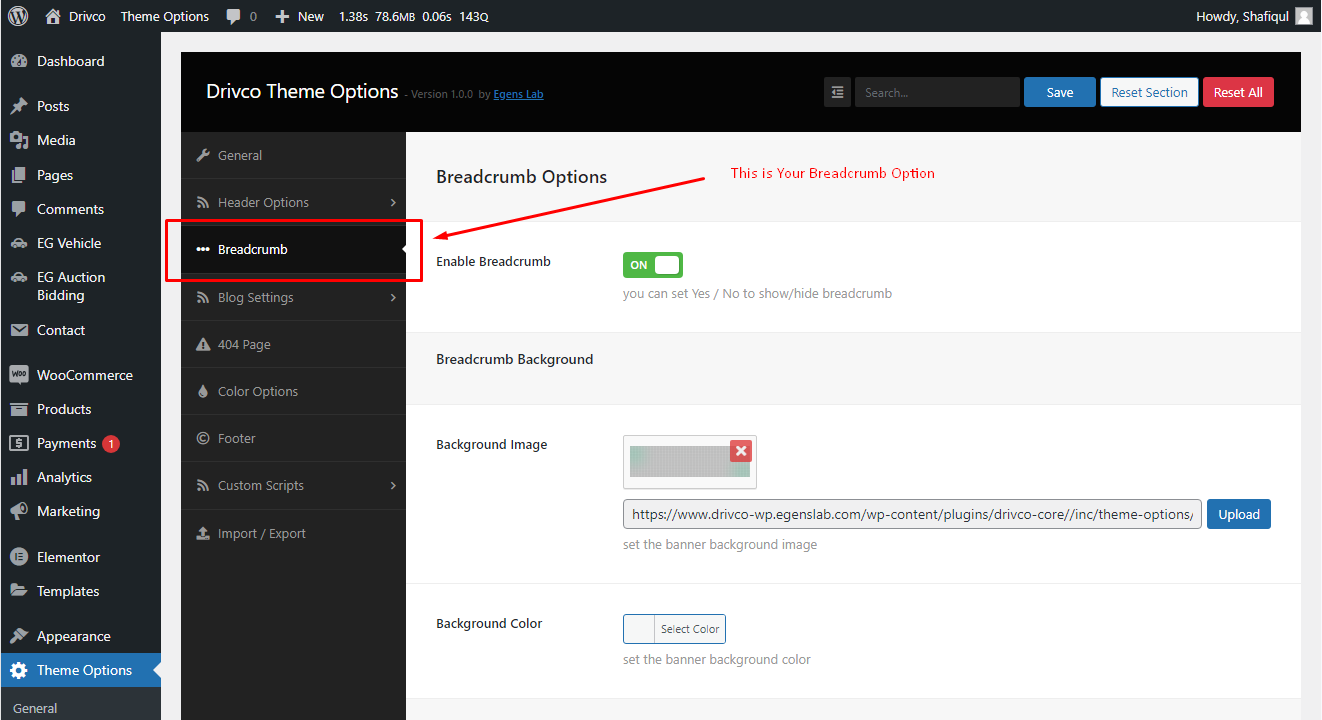The image size is (1322, 720).
Task: Click the expand all sections icon beside search
Action: click(x=837, y=92)
